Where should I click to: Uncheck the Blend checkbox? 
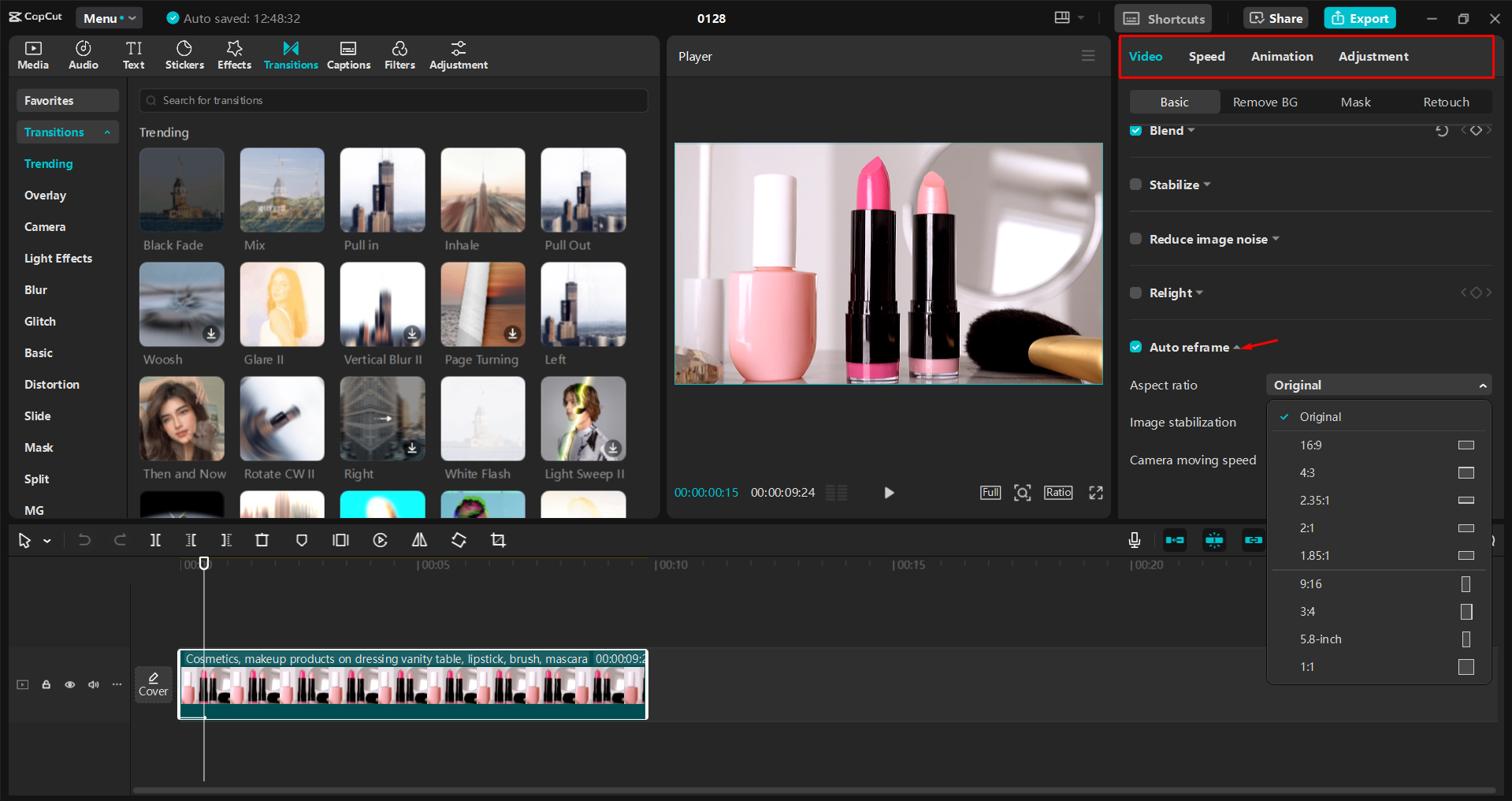pyautogui.click(x=1135, y=131)
